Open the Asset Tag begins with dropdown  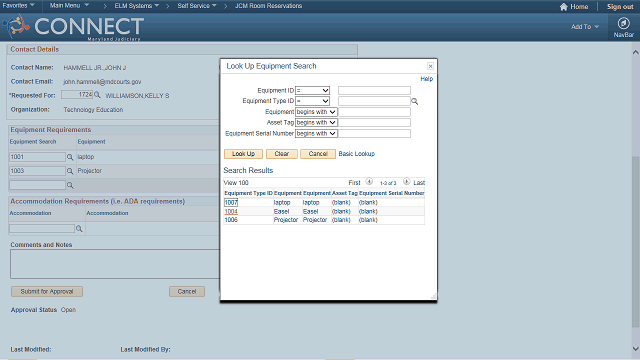coord(316,122)
